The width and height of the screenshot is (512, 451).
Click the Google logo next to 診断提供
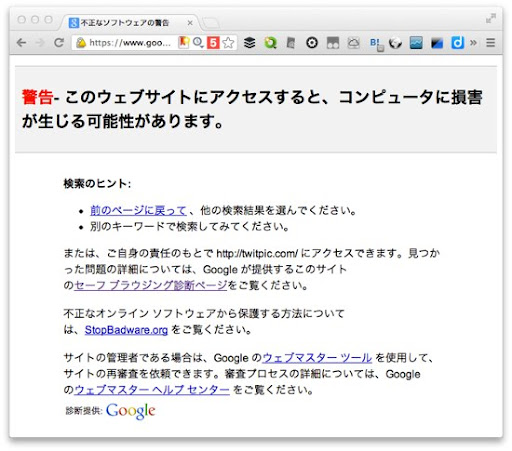point(131,411)
